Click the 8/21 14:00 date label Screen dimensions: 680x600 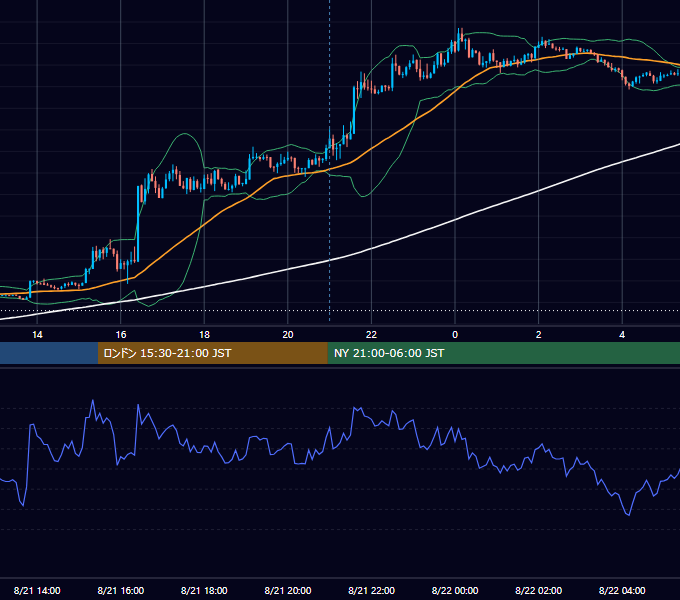37,590
